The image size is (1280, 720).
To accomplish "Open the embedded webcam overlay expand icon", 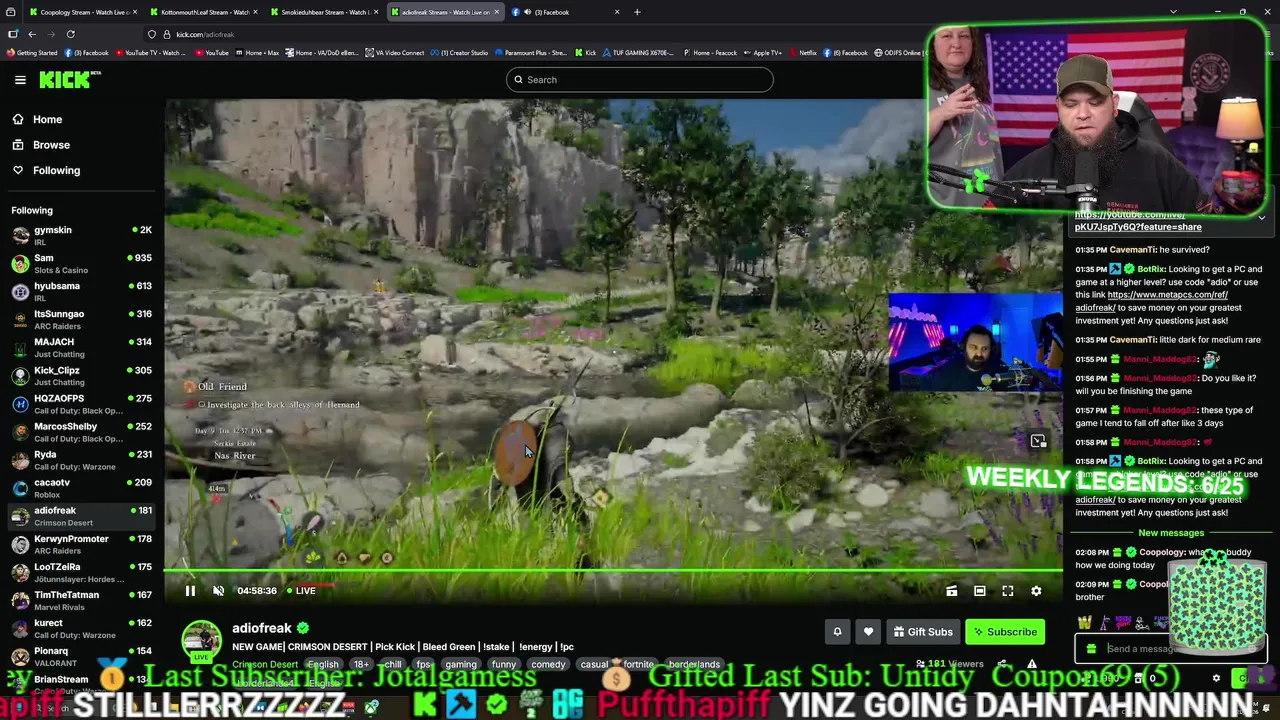I will [1038, 441].
